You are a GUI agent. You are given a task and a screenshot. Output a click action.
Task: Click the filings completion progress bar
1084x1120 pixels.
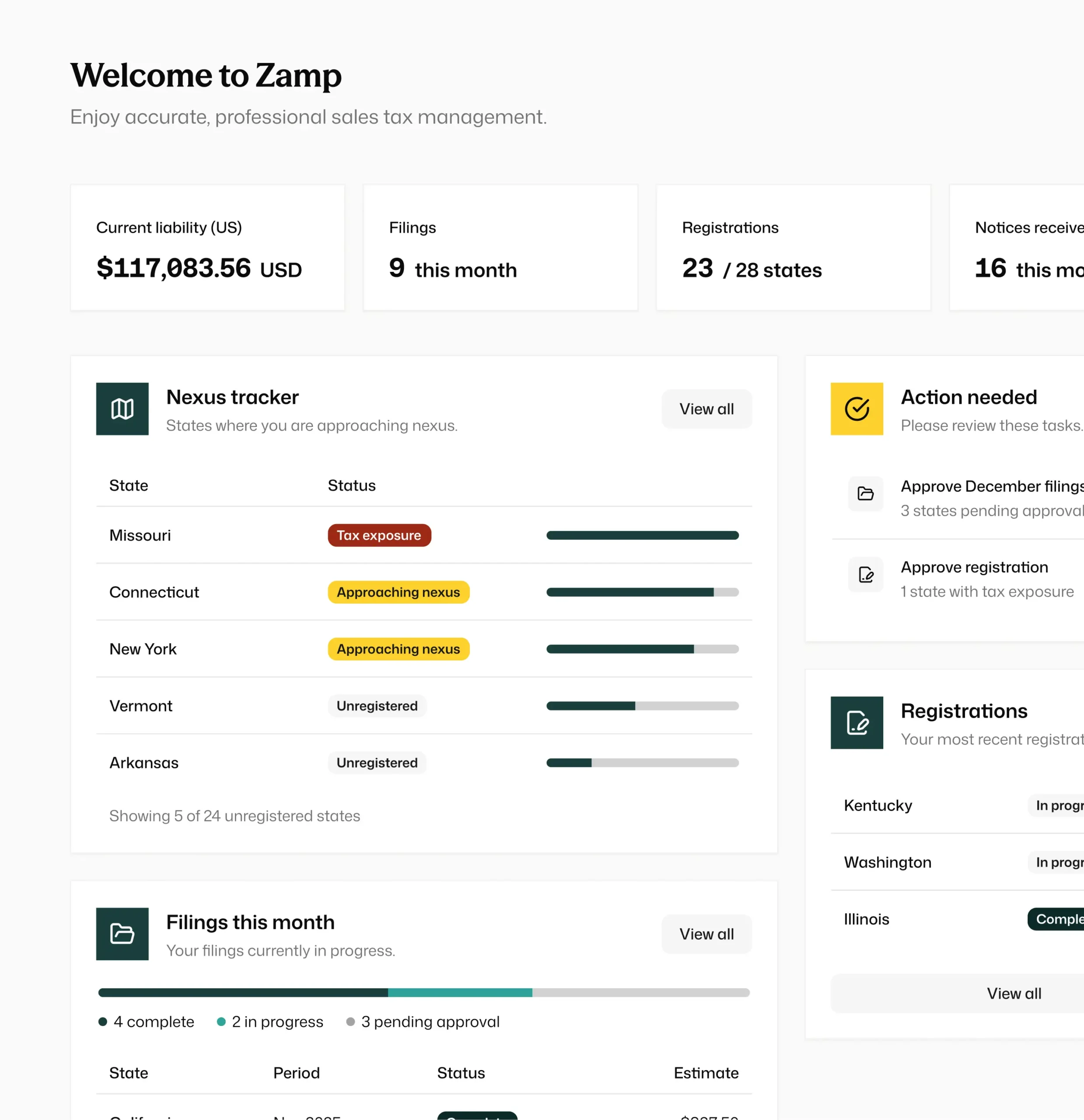click(423, 993)
